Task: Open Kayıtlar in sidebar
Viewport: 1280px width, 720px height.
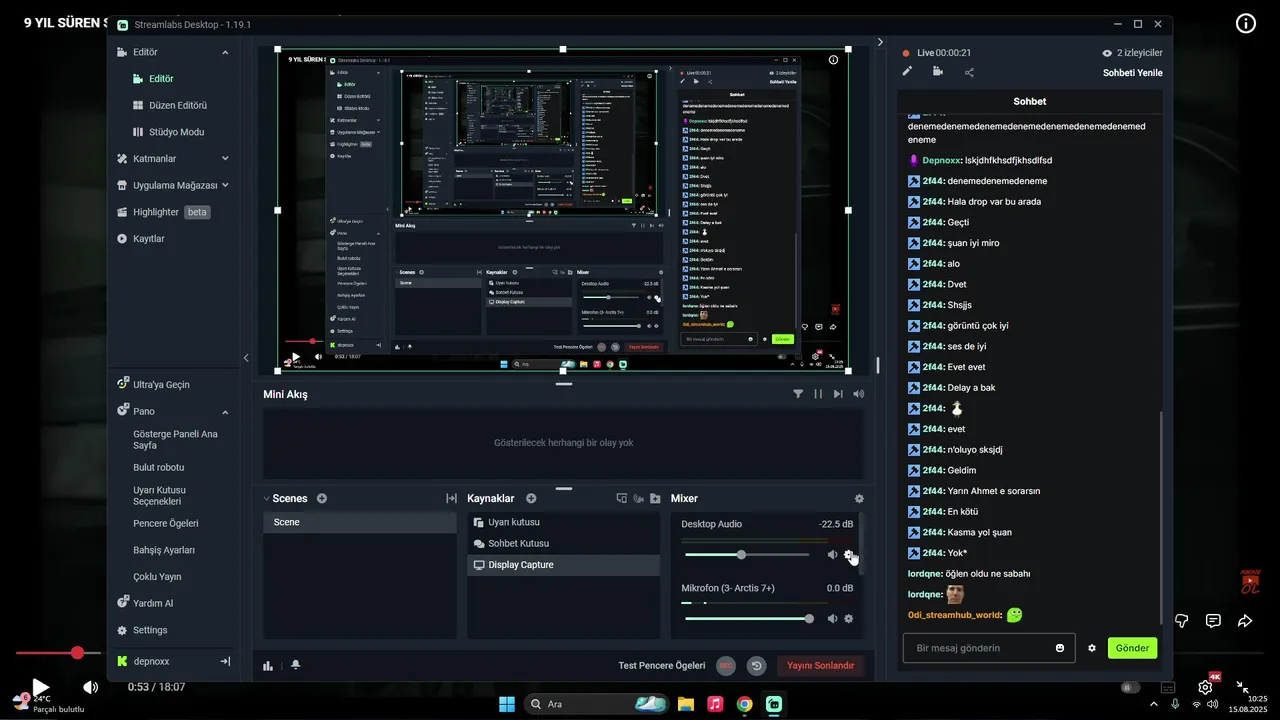Action: pos(148,238)
